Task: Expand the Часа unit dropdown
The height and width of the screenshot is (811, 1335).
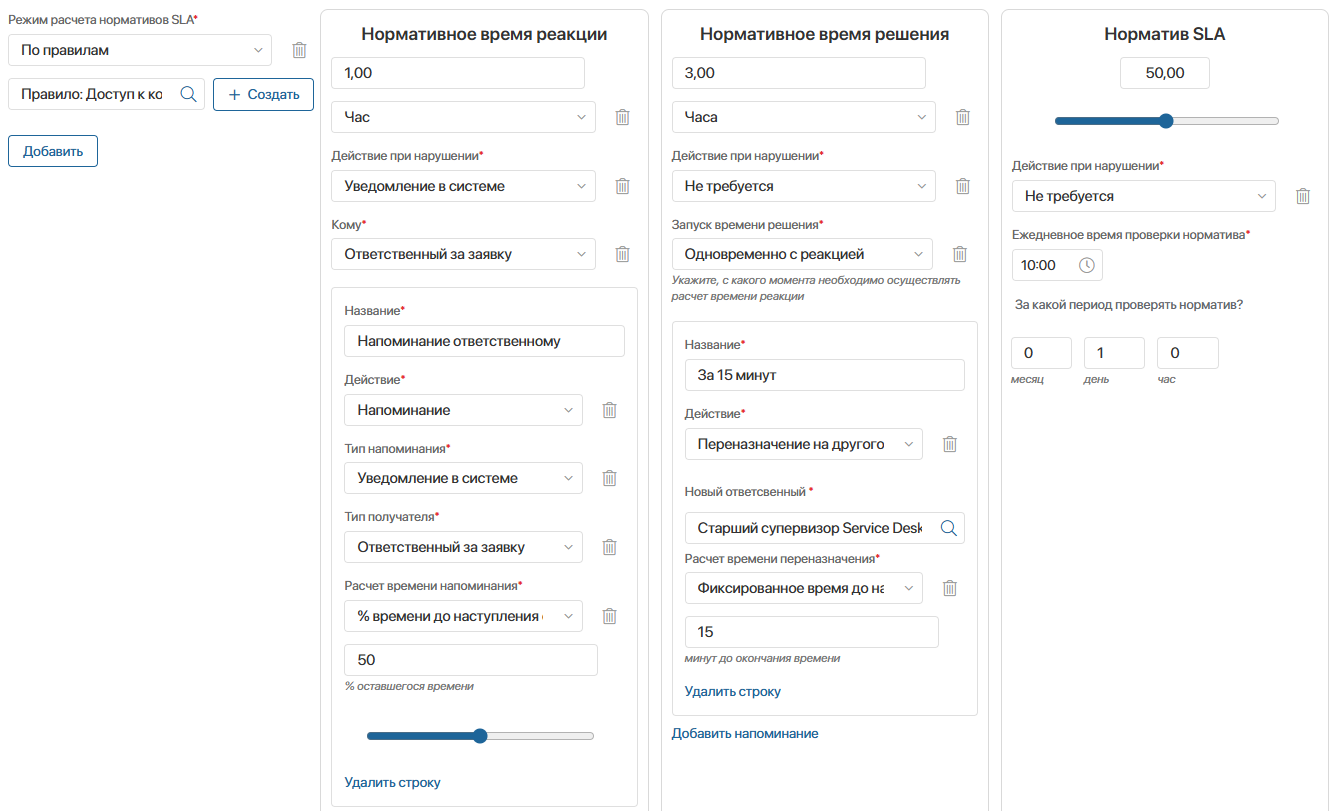Action: [804, 117]
